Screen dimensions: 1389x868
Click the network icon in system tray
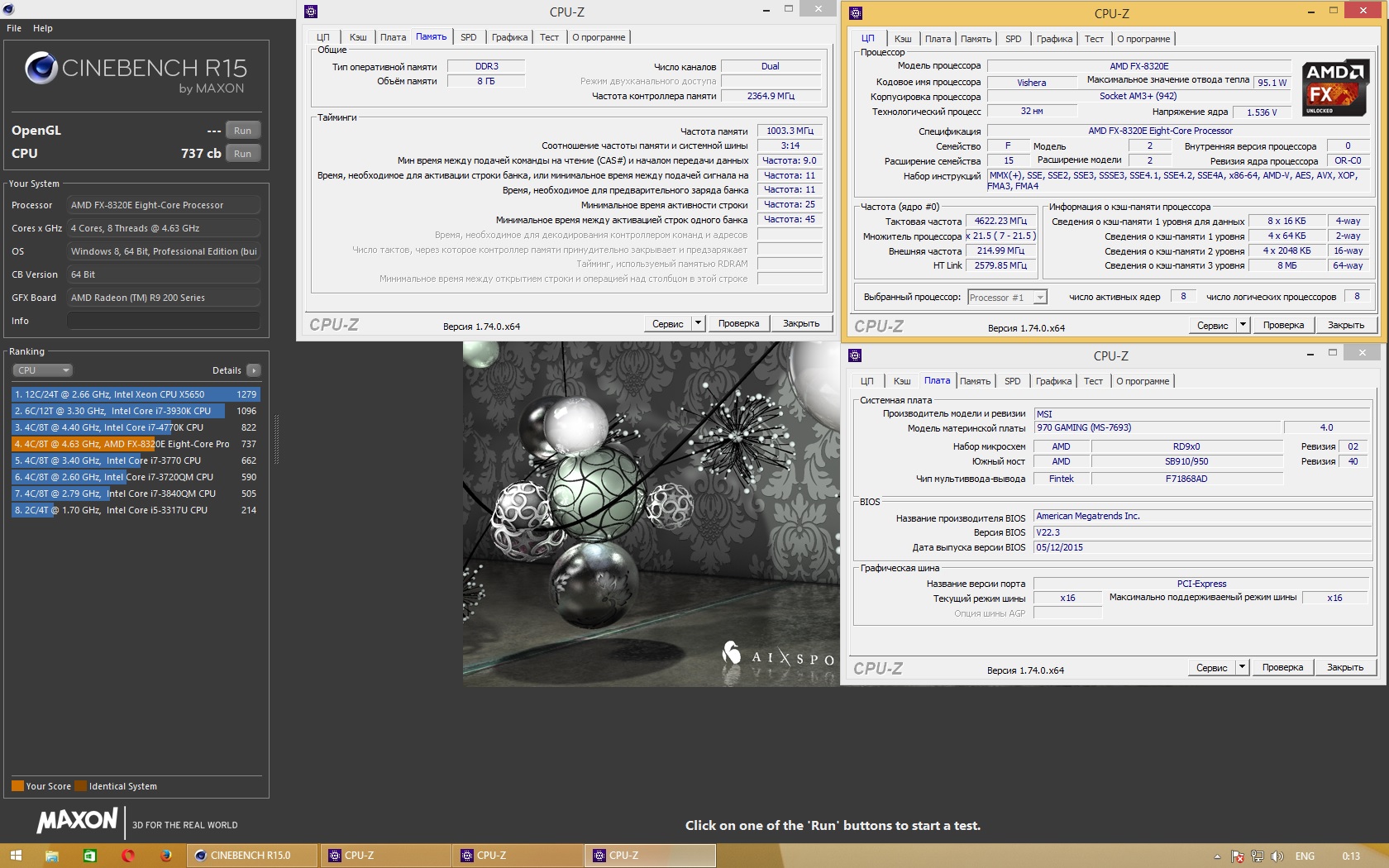pos(1258,856)
